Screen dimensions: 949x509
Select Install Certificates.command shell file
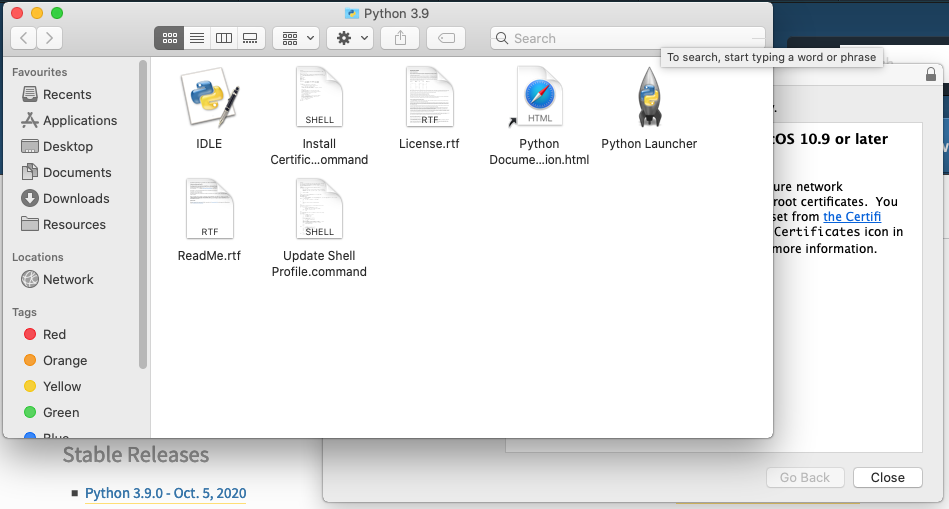(x=319, y=97)
